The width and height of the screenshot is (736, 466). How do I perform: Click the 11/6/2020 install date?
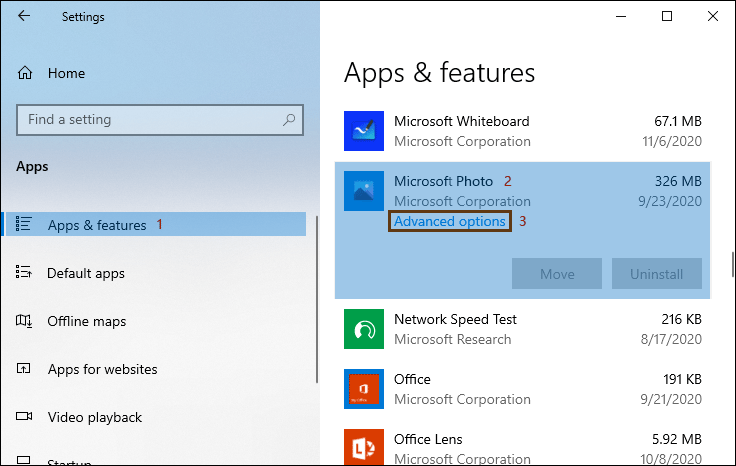[x=672, y=142]
